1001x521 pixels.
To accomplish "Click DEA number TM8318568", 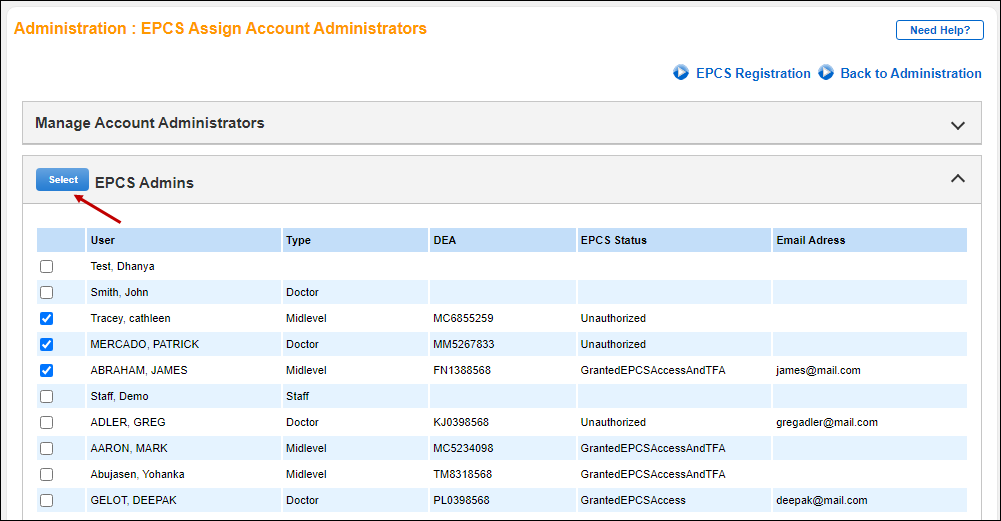I will [463, 474].
